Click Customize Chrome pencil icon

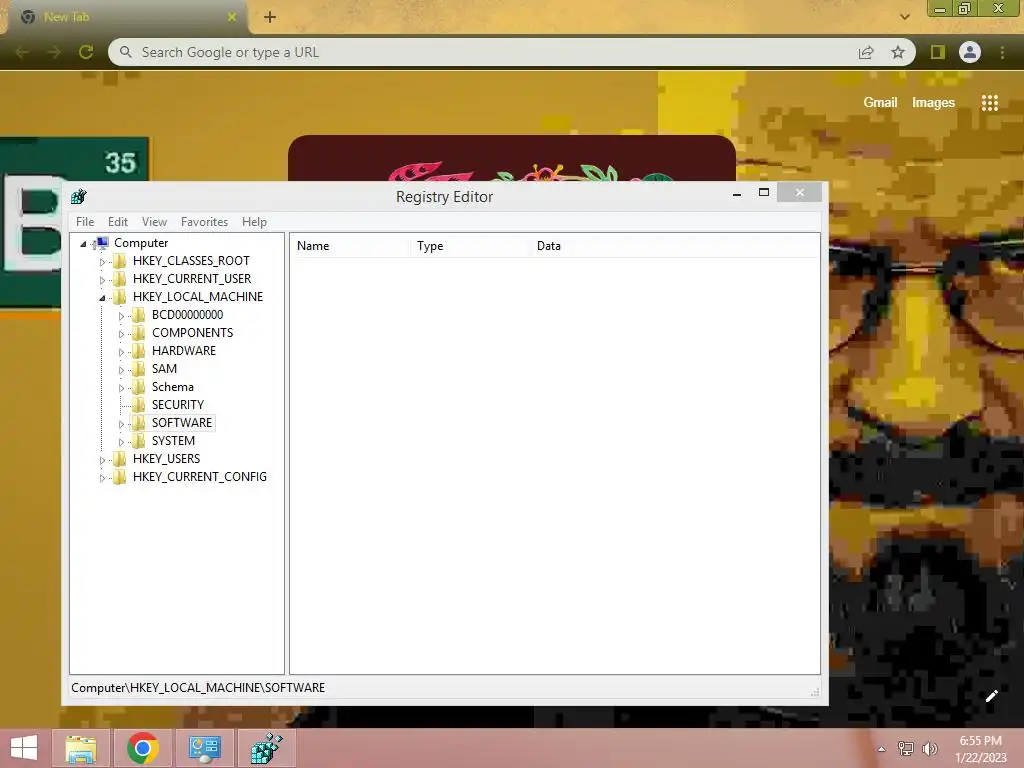991,696
